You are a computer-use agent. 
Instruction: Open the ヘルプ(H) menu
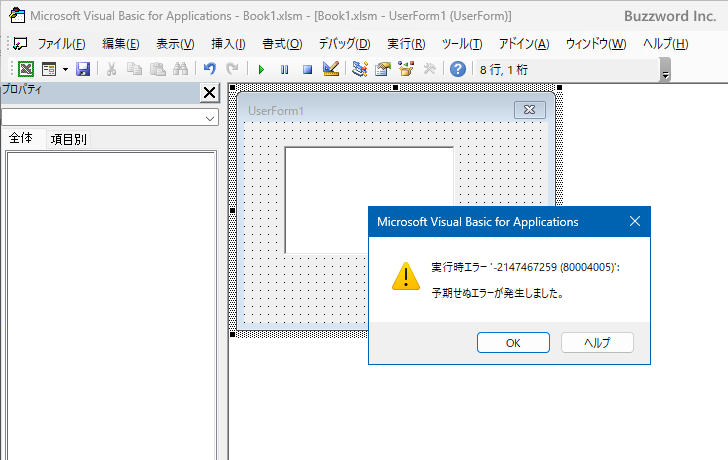(x=666, y=44)
